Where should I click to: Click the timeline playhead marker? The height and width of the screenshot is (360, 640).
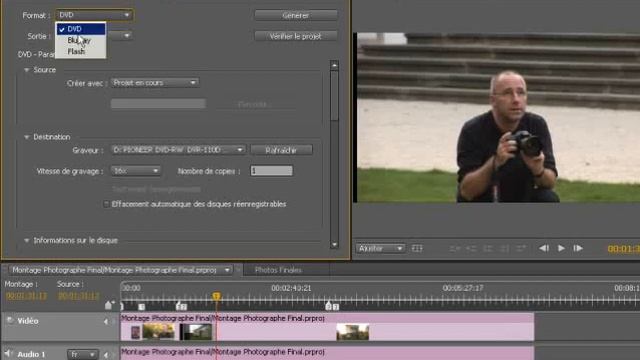point(216,296)
